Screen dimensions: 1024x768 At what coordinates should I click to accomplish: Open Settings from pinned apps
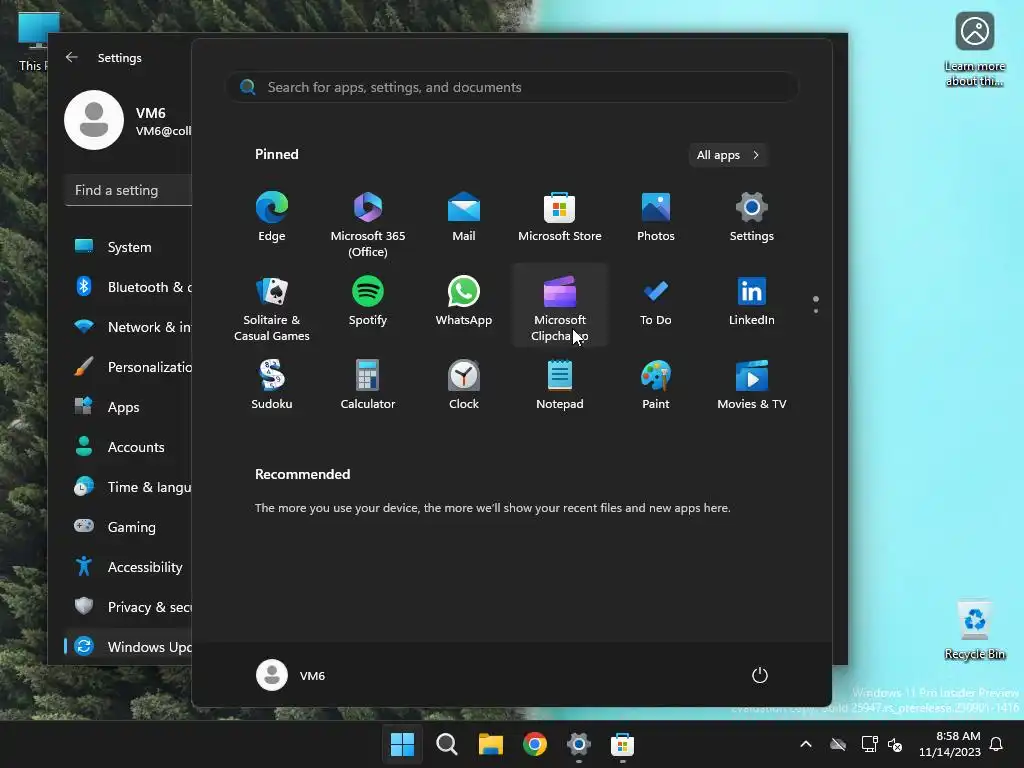click(752, 217)
